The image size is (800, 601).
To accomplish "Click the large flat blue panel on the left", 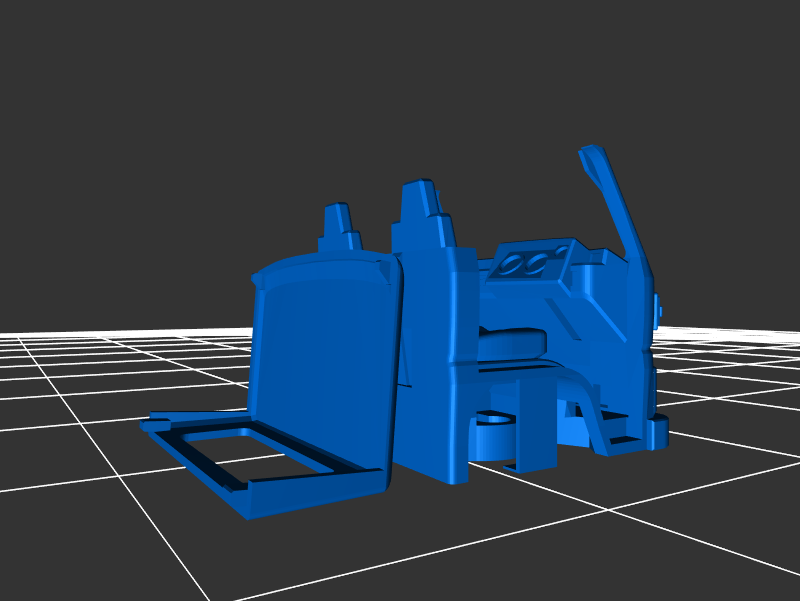I will (x=325, y=370).
